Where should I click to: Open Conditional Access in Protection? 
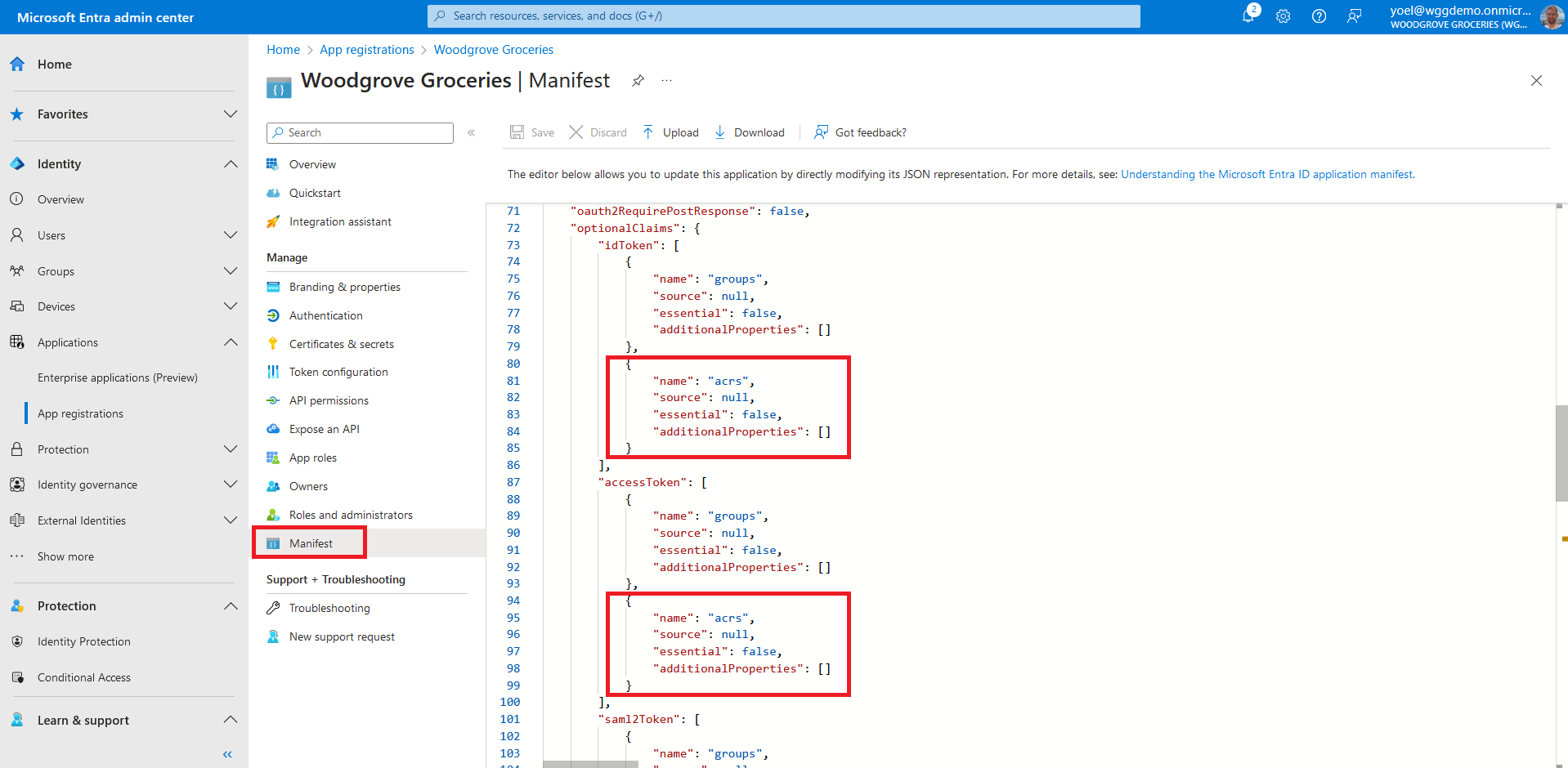pos(83,677)
